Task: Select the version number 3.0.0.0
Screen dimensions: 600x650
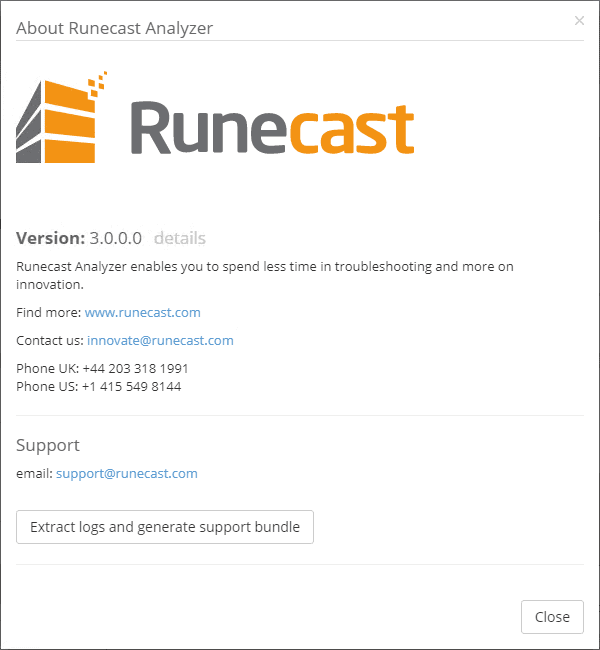Action: pyautogui.click(x=116, y=238)
